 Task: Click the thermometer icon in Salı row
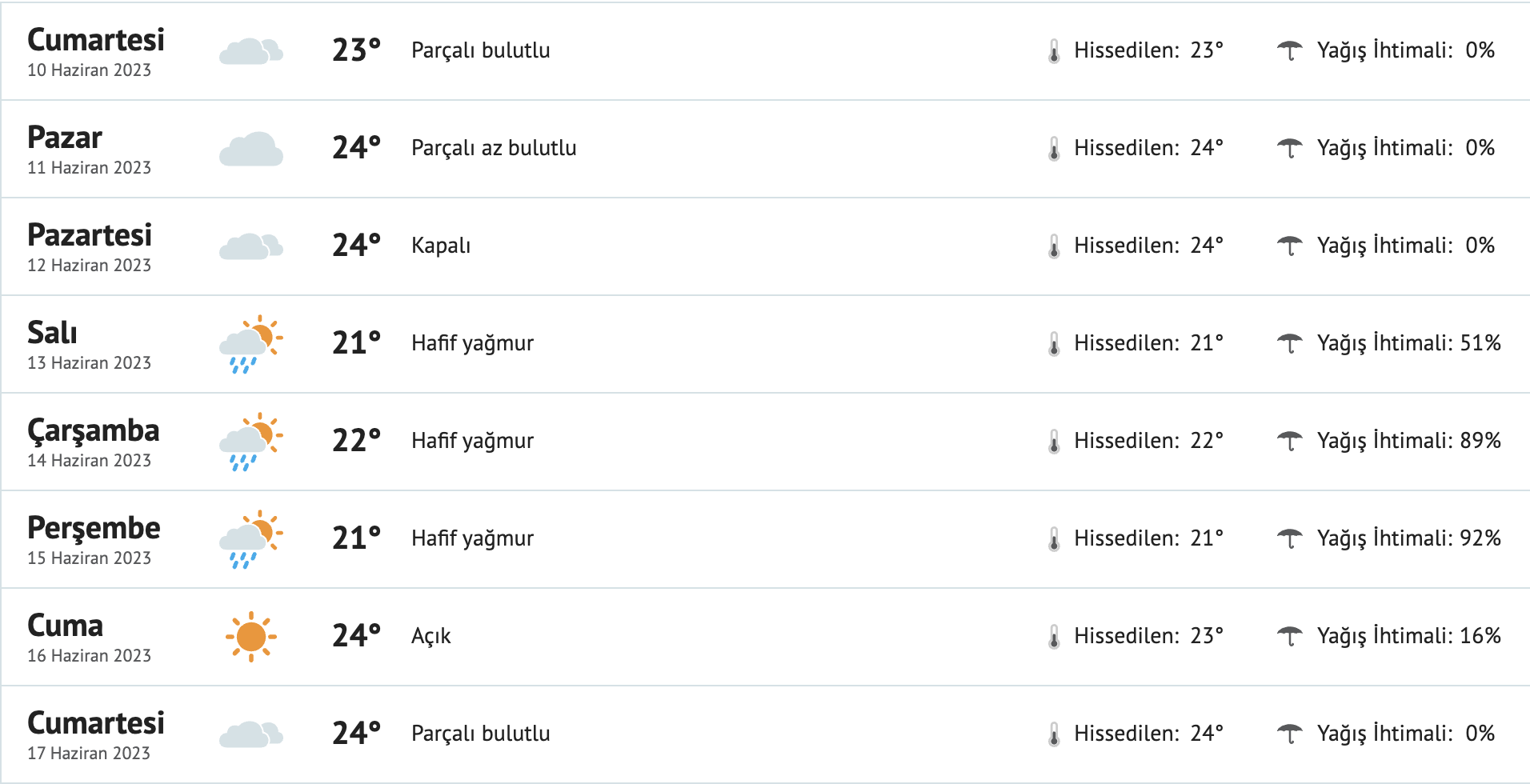point(1054,344)
